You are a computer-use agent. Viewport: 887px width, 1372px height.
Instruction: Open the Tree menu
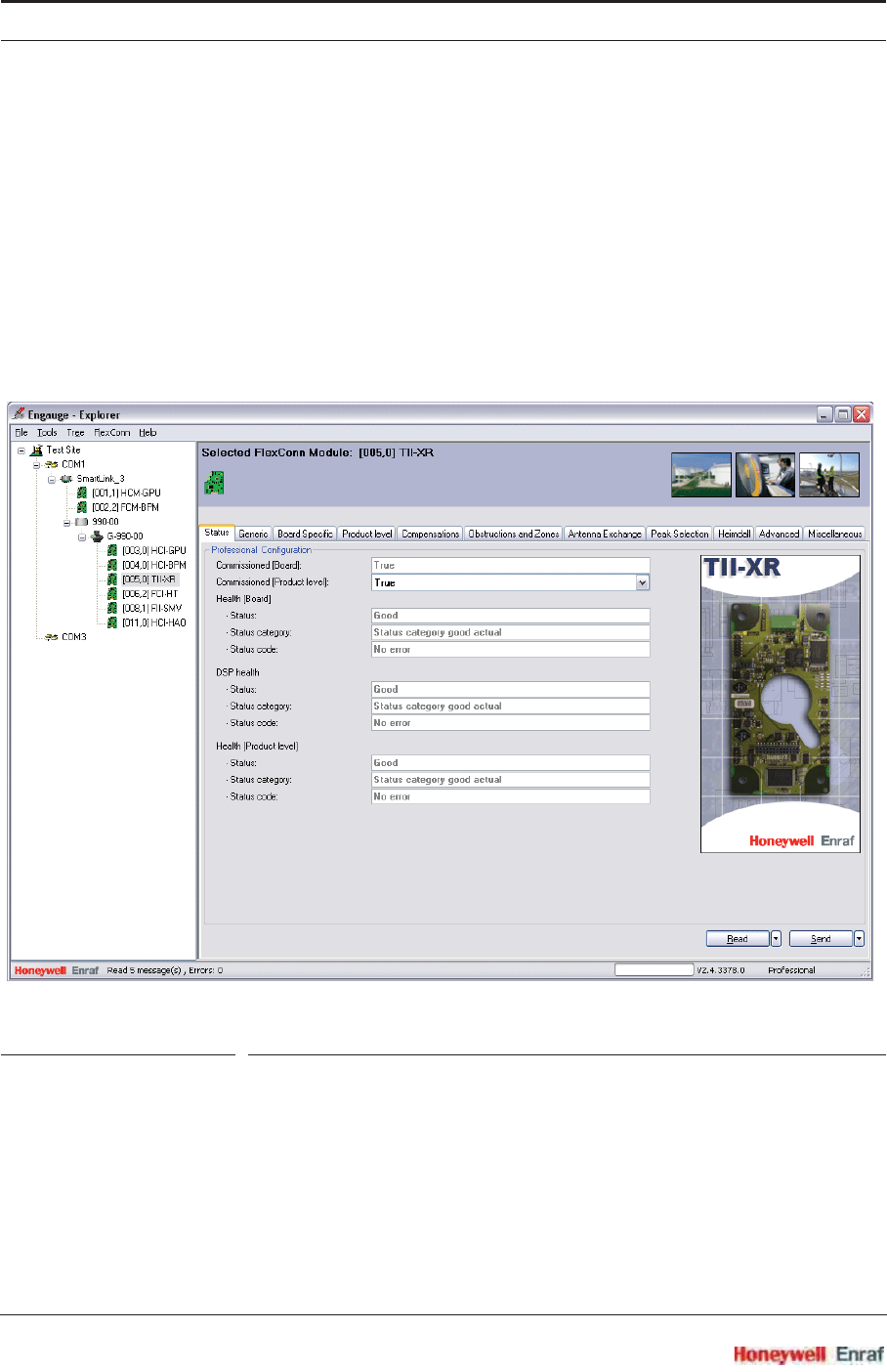[75, 432]
